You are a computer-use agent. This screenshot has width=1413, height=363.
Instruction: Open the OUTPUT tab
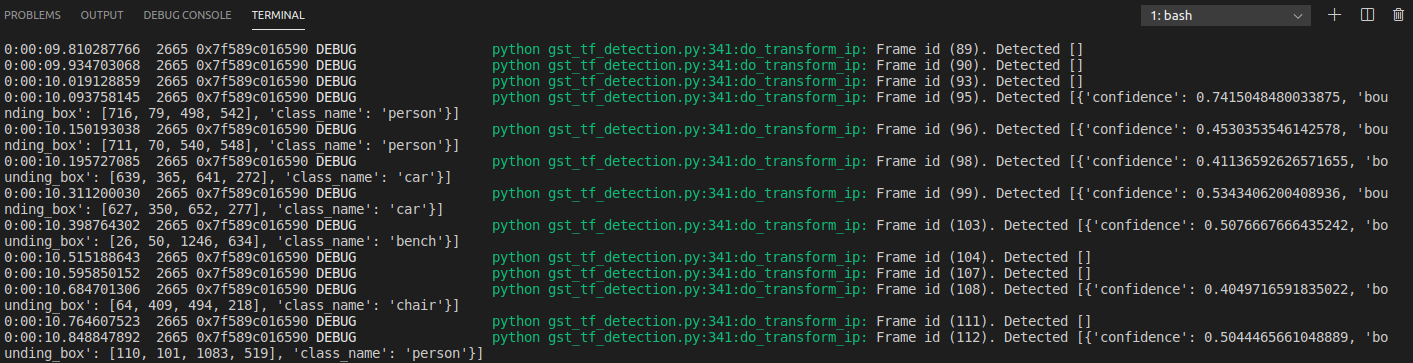pos(102,16)
